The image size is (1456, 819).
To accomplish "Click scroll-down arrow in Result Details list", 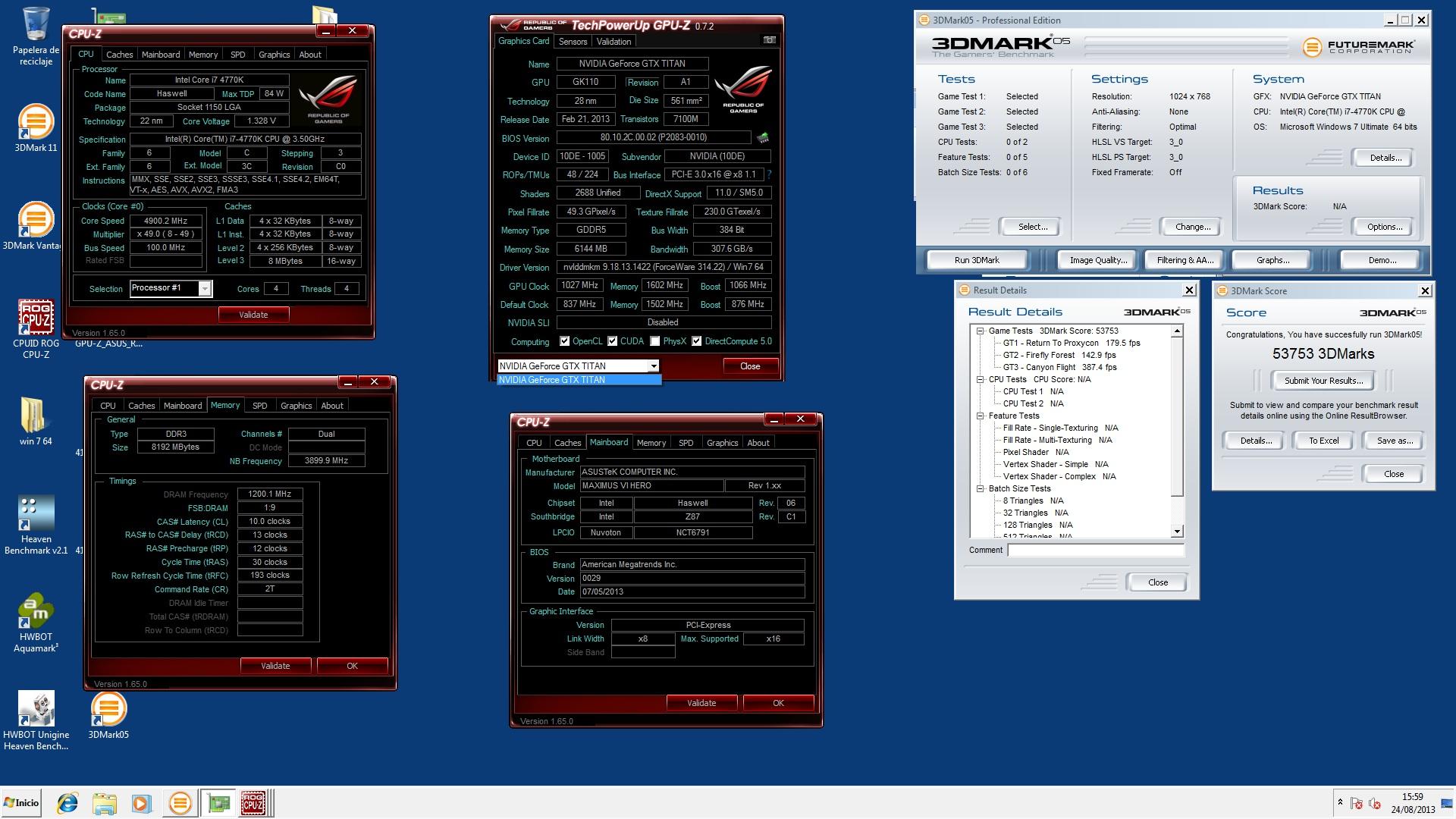I will [1177, 532].
